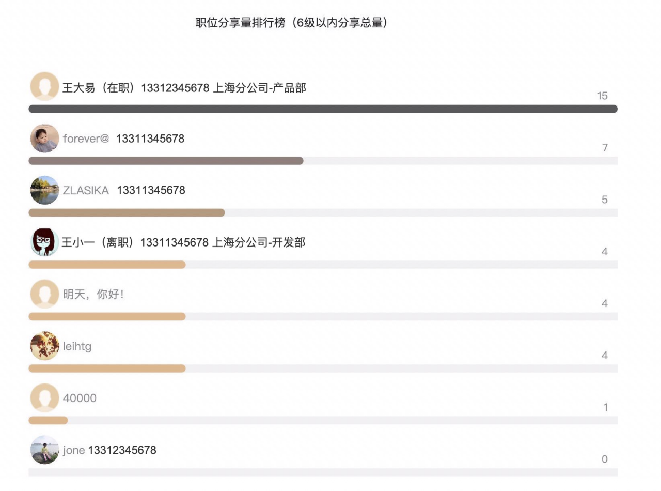
Task: Click the dark bar showing 15 shares
Action: [323, 109]
